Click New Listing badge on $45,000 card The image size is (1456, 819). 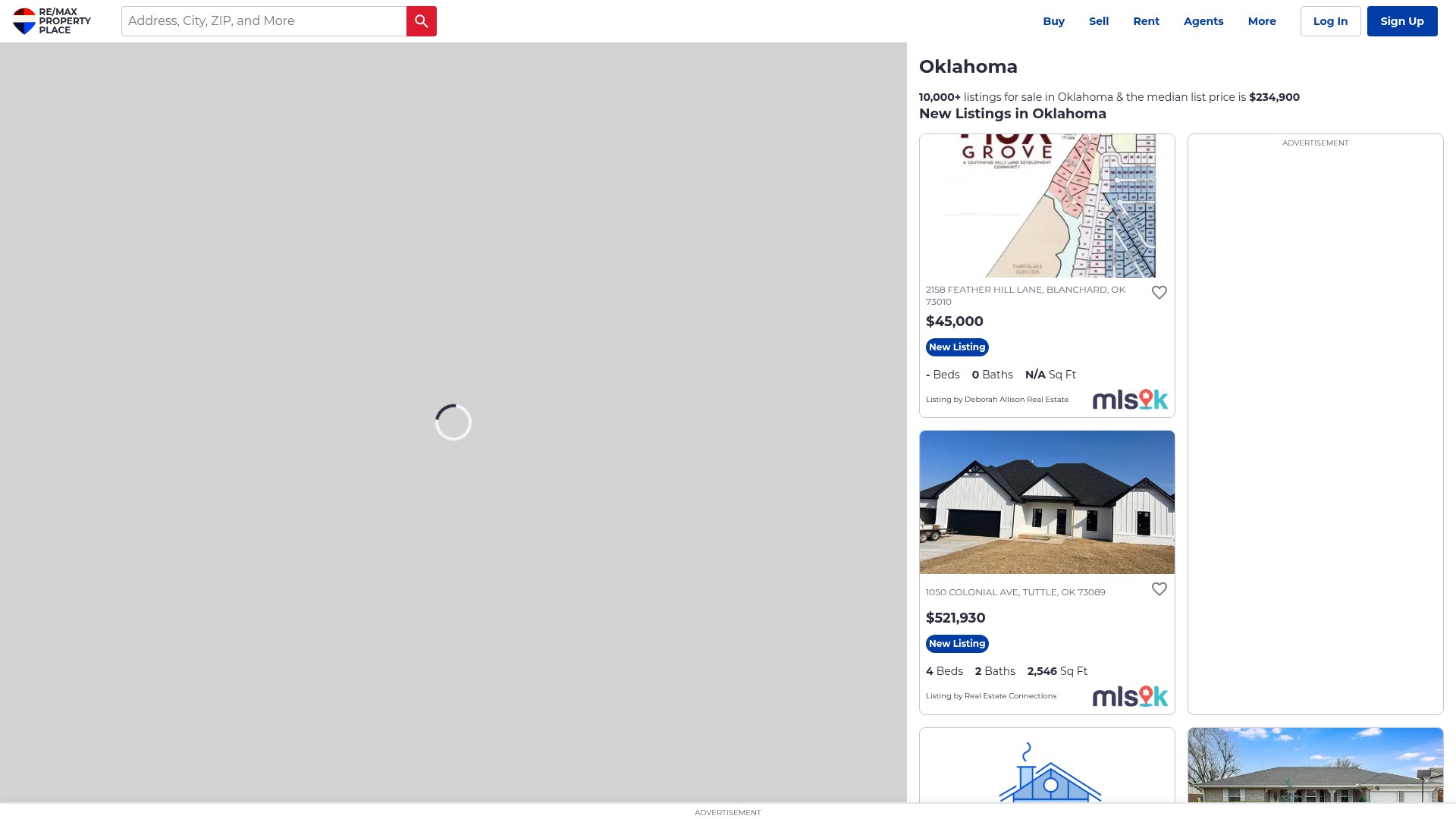(957, 347)
